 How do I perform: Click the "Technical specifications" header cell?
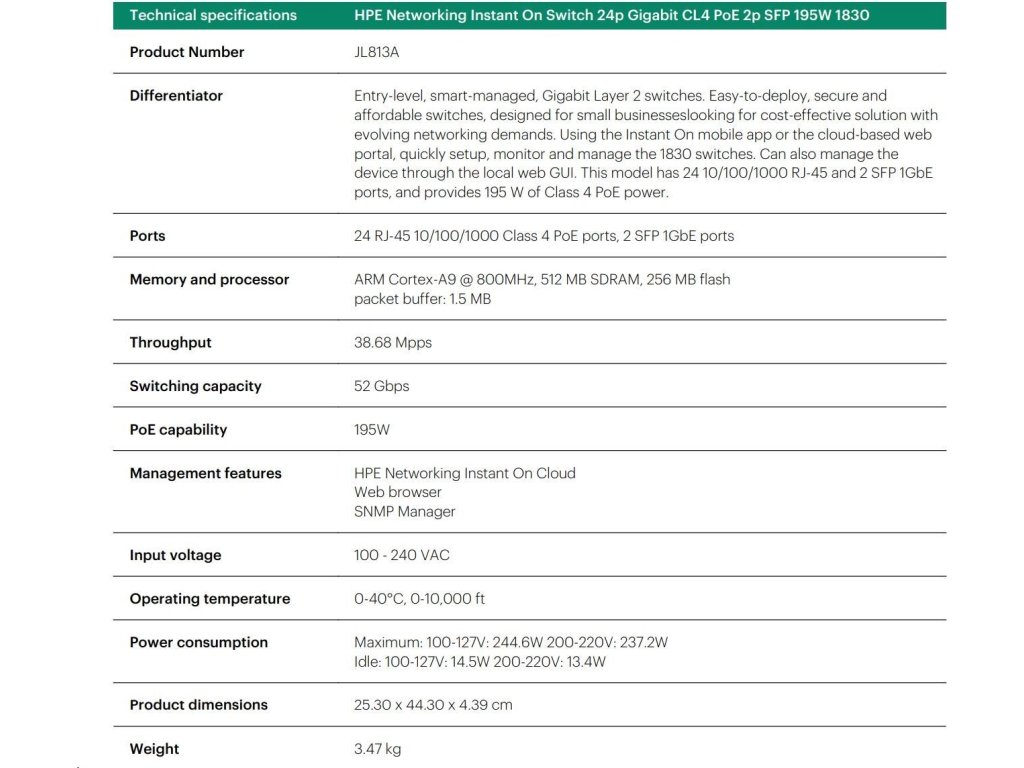[x=213, y=15]
